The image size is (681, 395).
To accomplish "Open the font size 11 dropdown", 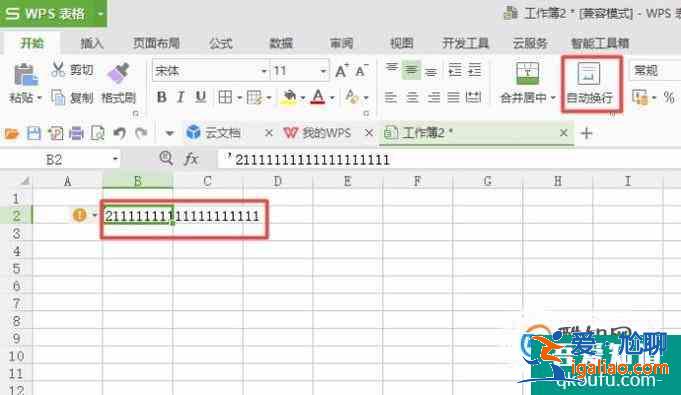I will tap(323, 71).
